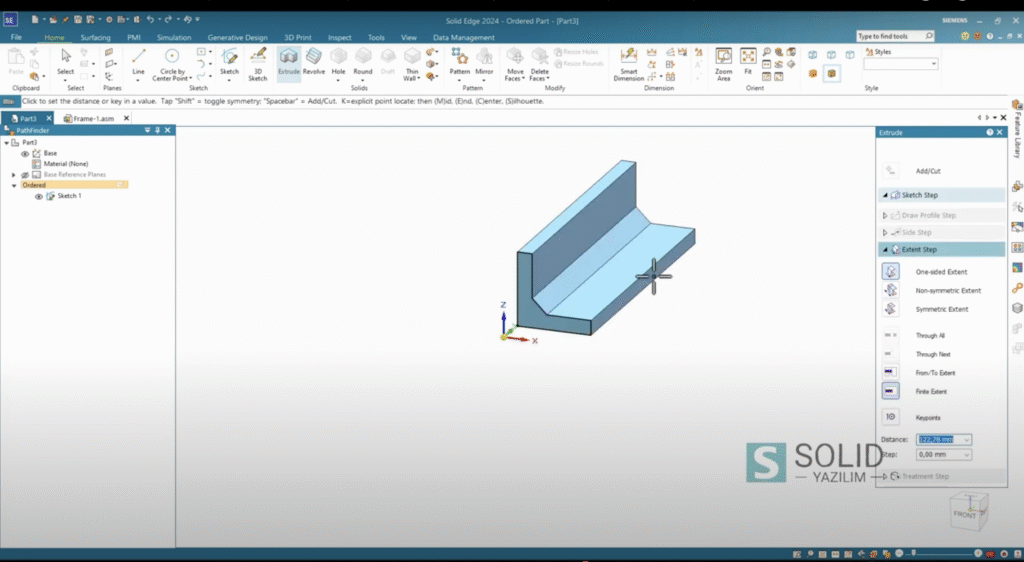
Task: Expand the Side Step section
Action: pyautogui.click(x=886, y=232)
